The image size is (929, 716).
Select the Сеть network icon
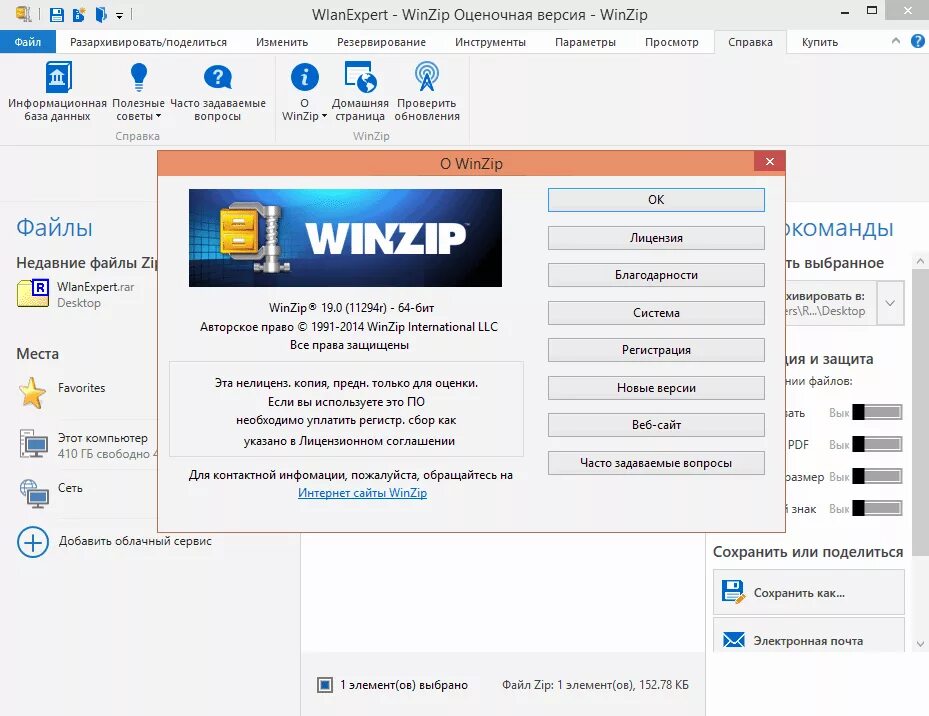coord(34,494)
